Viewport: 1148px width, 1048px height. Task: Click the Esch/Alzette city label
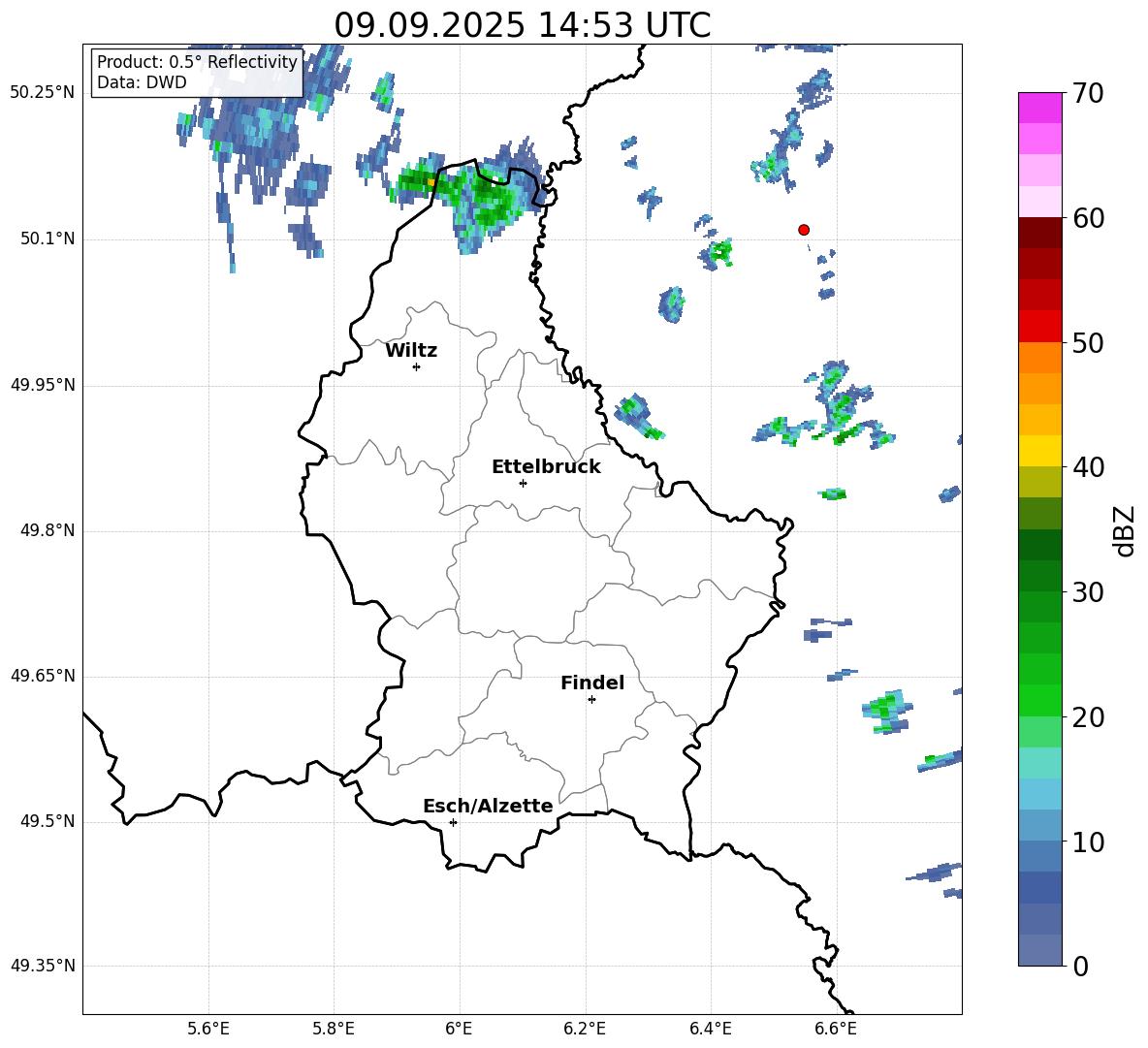click(489, 806)
